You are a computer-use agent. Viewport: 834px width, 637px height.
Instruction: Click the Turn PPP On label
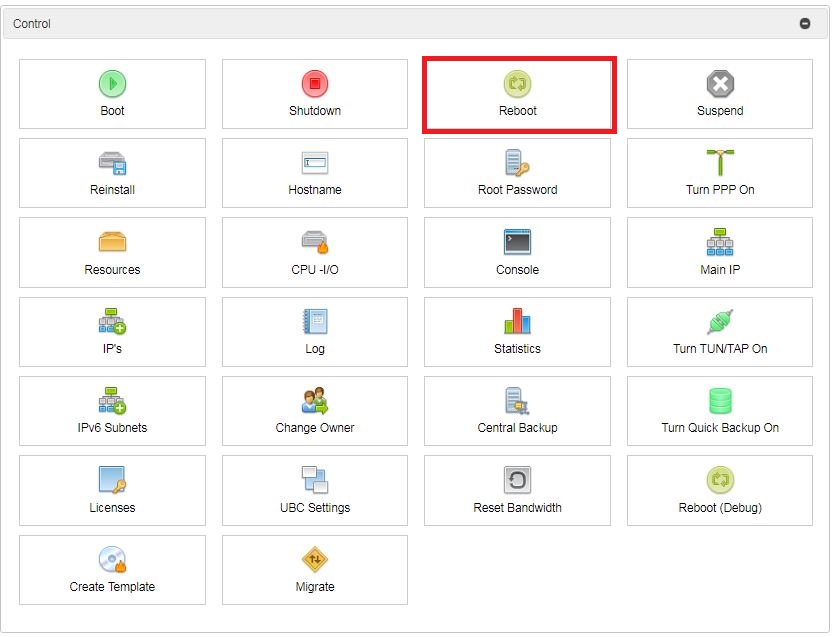pyautogui.click(x=720, y=190)
